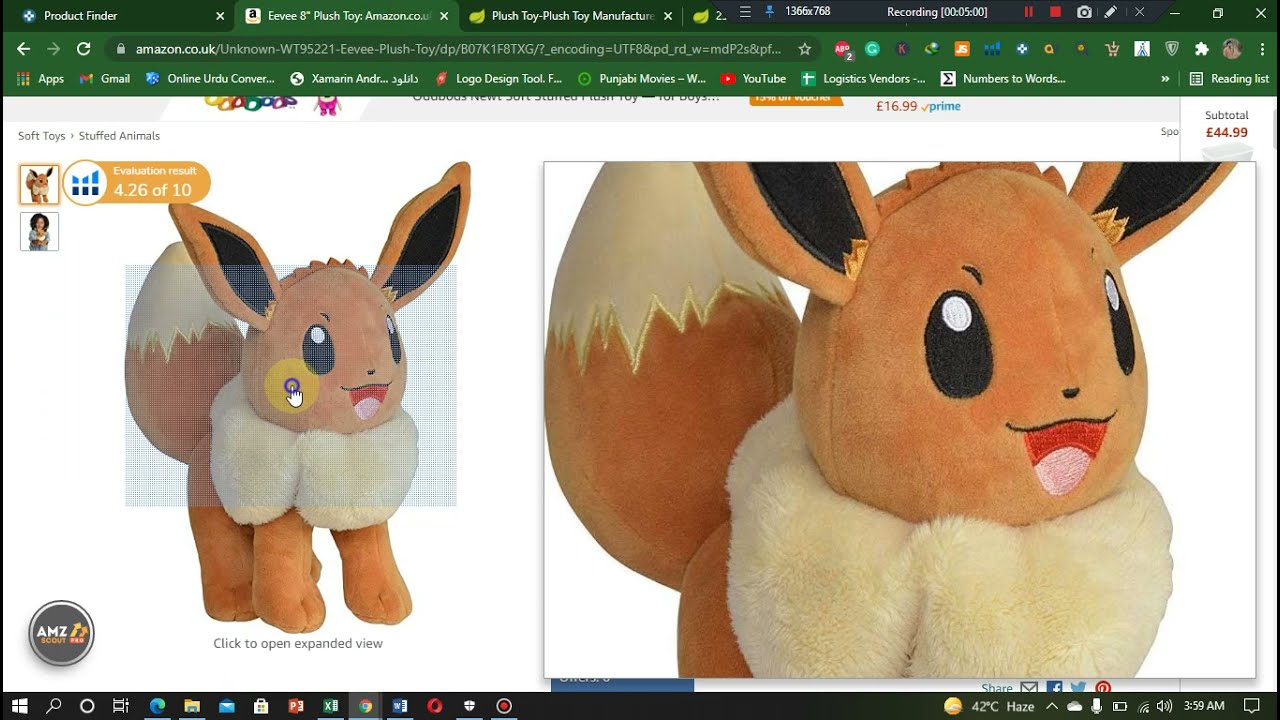Open the Reading list
Viewport: 1280px width, 720px height.
click(x=1229, y=79)
